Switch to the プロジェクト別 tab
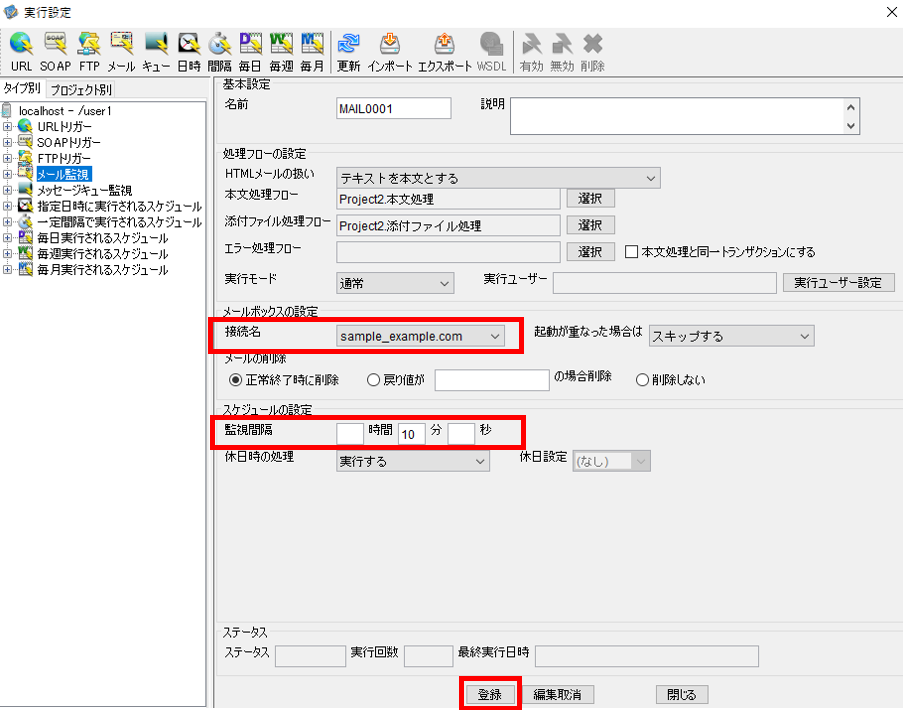Viewport: 903px width, 710px height. [81, 90]
